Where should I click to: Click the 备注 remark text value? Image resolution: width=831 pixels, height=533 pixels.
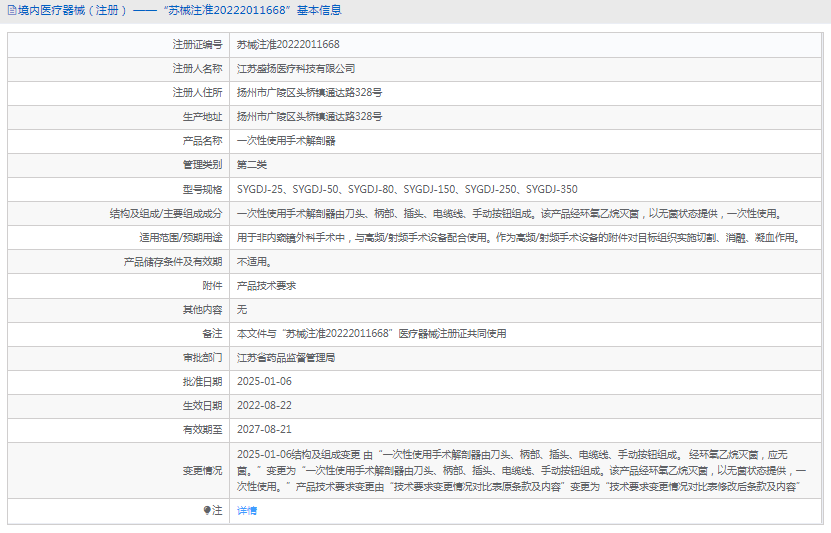(372, 334)
